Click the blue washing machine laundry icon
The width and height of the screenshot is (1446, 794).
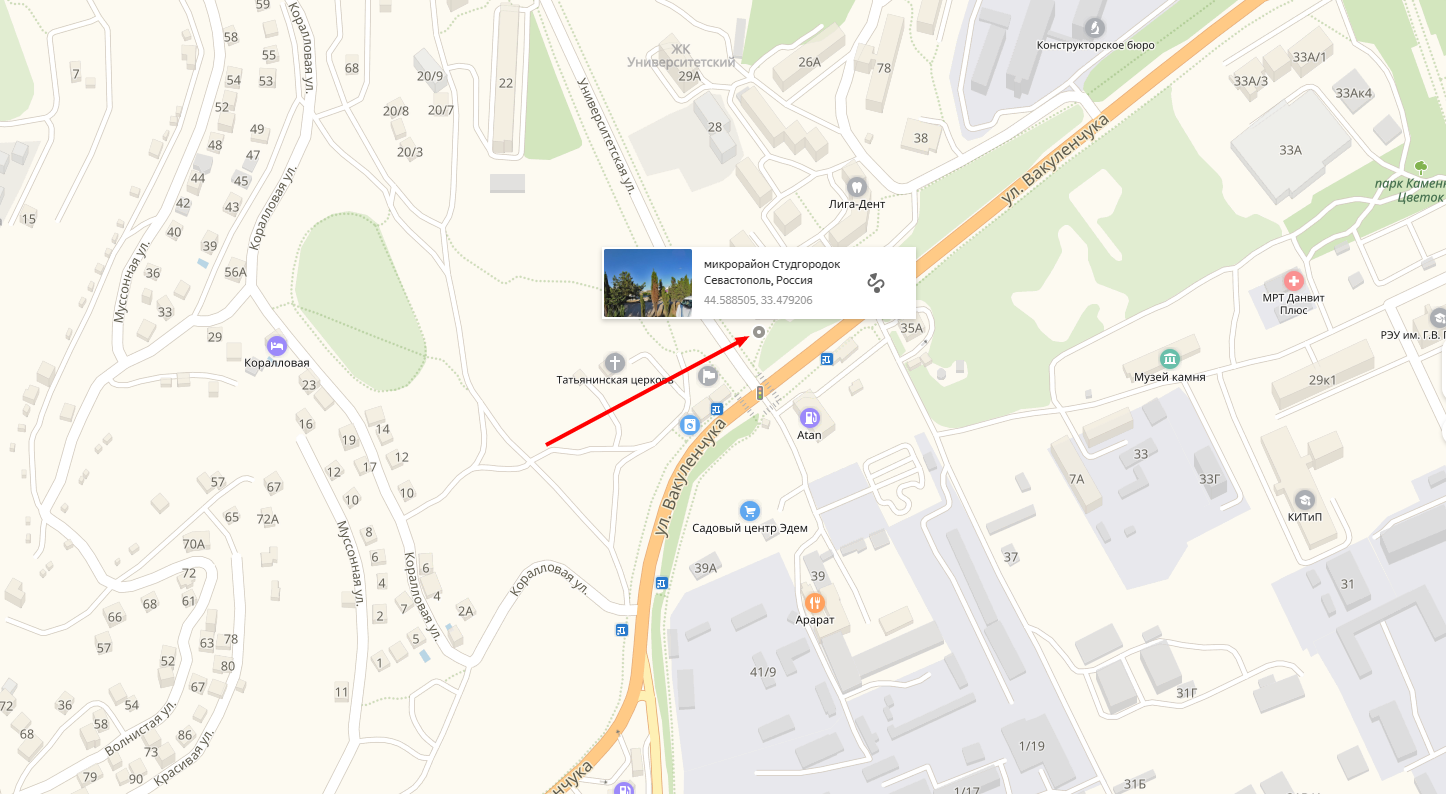click(x=689, y=425)
